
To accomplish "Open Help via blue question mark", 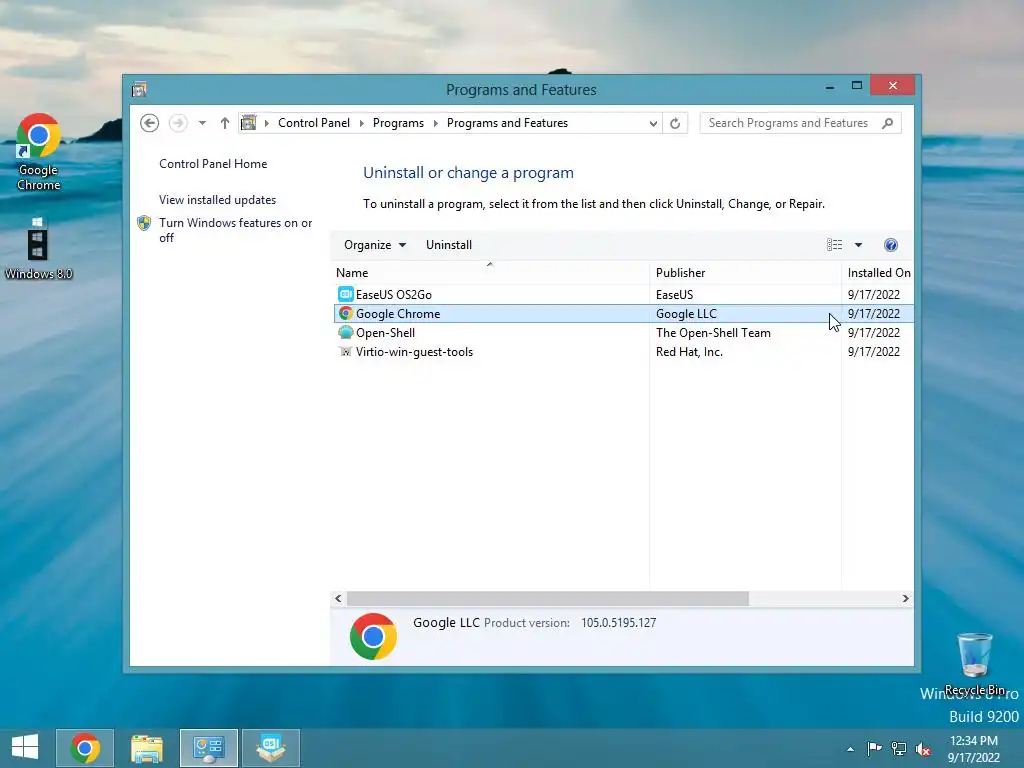I will click(891, 245).
